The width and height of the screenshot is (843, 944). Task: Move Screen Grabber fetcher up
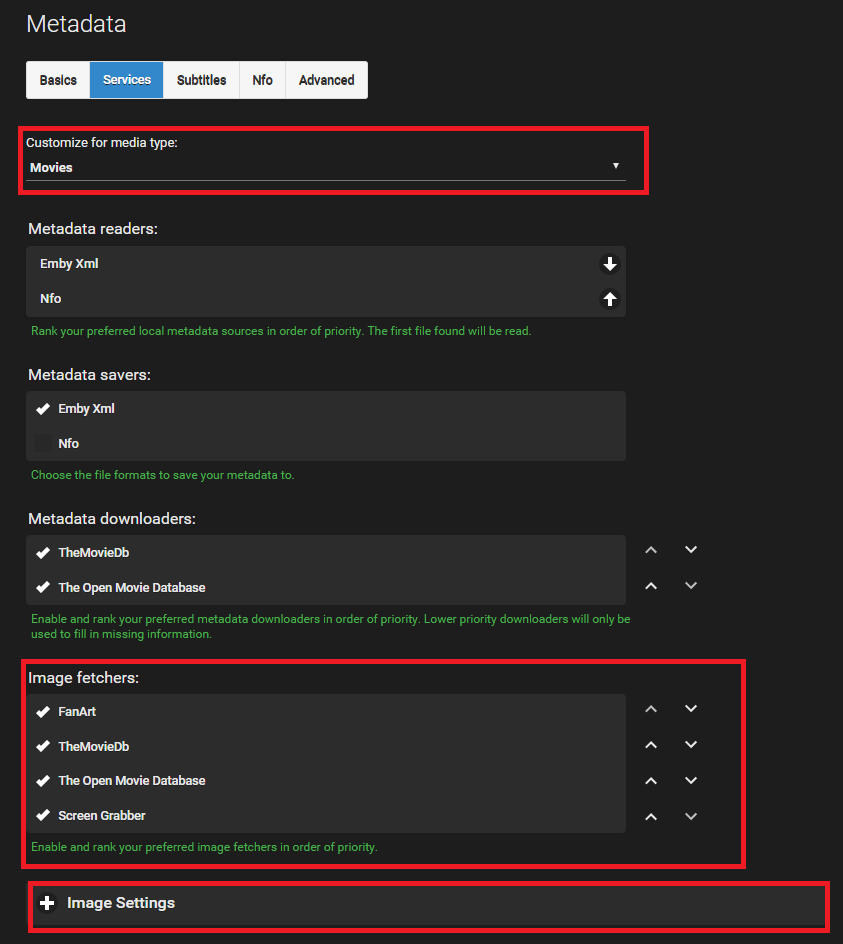(651, 816)
